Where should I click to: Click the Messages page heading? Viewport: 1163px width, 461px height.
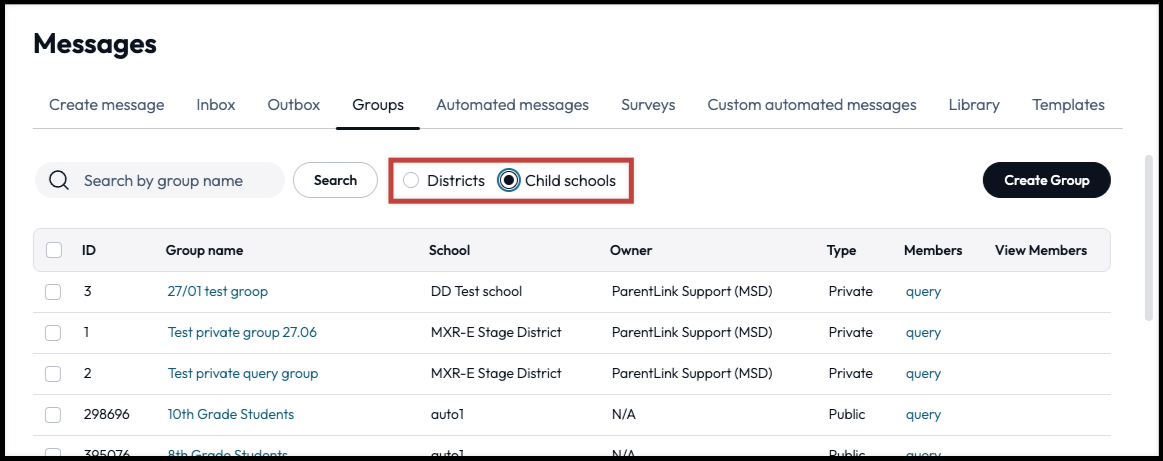(95, 44)
